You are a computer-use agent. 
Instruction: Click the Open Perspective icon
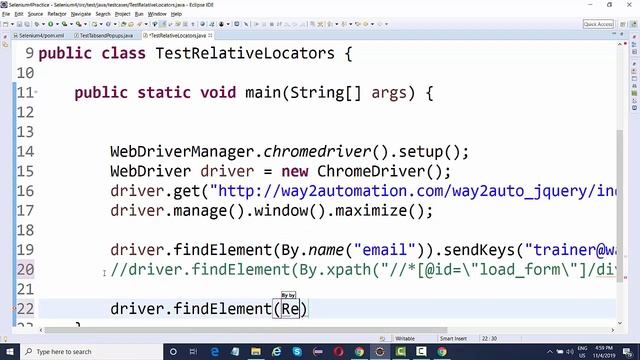622,24
